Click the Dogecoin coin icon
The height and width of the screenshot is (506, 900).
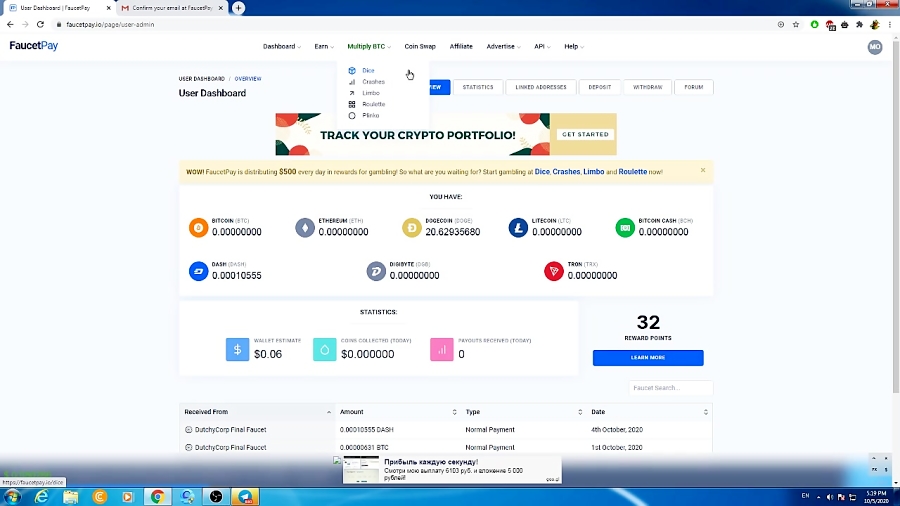(x=412, y=228)
